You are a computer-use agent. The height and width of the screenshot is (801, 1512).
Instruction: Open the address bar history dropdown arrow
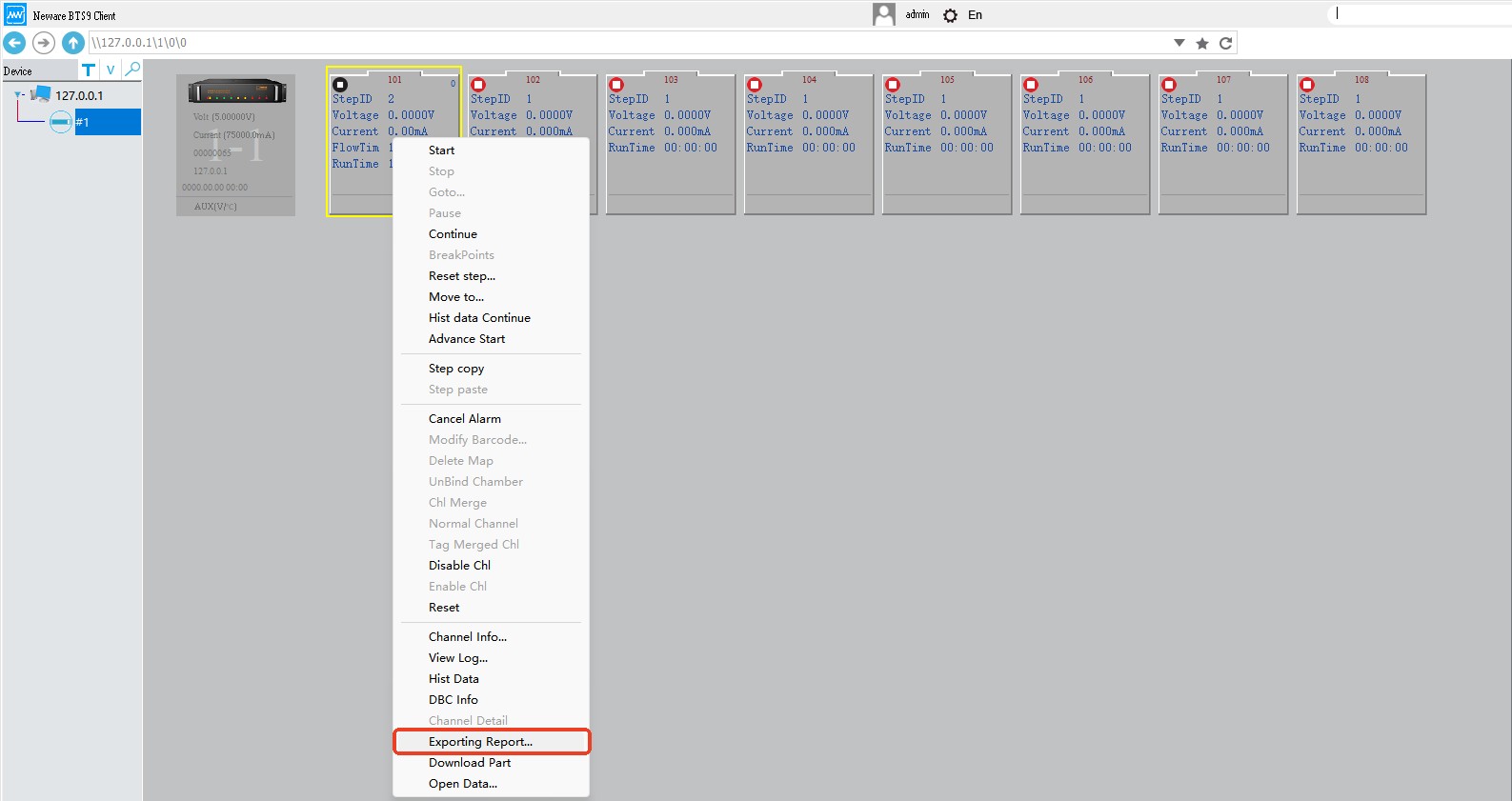click(x=1179, y=43)
